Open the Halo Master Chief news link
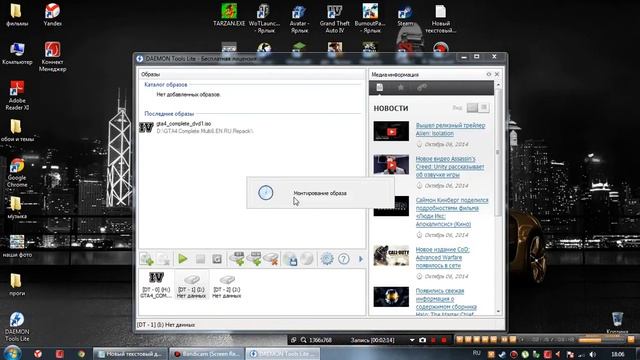Image resolution: width=640 pixels, height=360 pixels. pyautogui.click(x=446, y=302)
